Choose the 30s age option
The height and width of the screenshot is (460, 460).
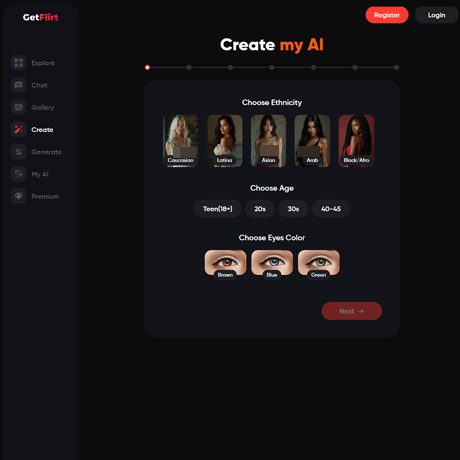pyautogui.click(x=293, y=209)
